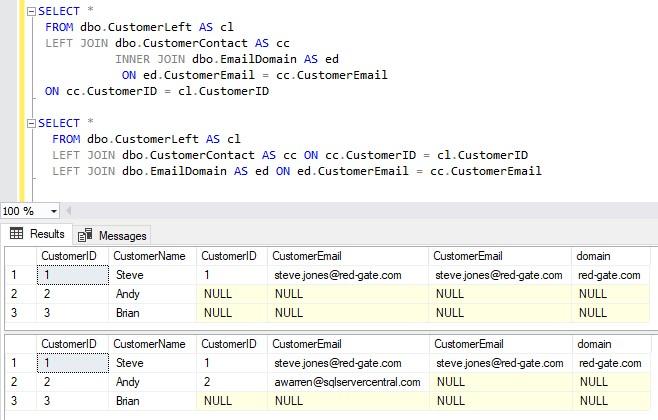658x420 pixels.
Task: Open the 100 % zoom dropdown
Action: (53, 211)
